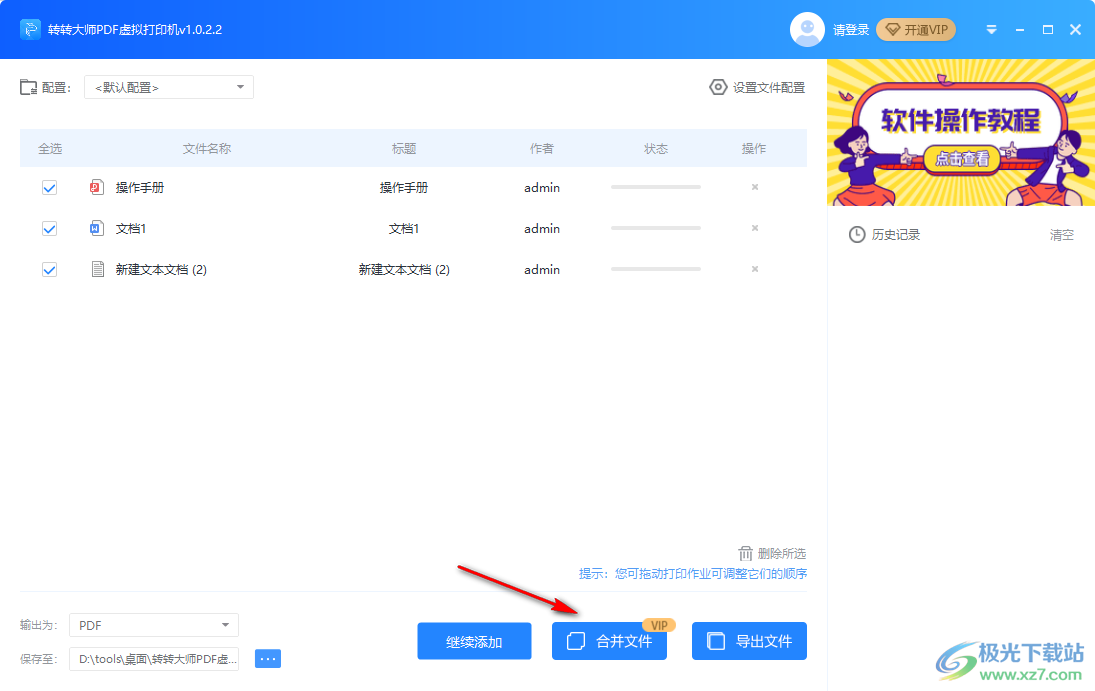The width and height of the screenshot is (1095, 691).
Task: Open the 输出为 PDF format dropdown
Action: (x=154, y=625)
